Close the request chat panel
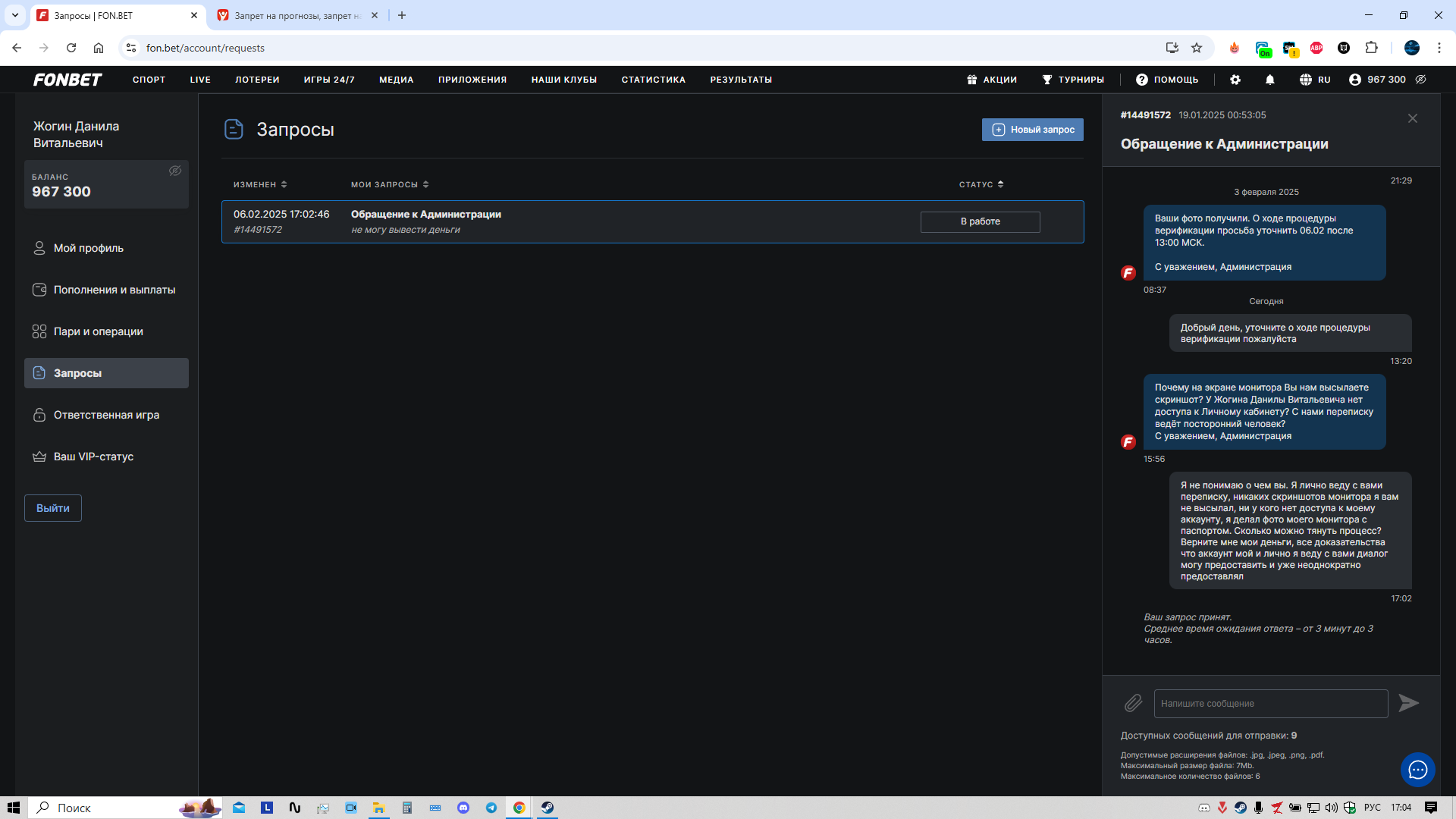The image size is (1456, 819). (1412, 118)
